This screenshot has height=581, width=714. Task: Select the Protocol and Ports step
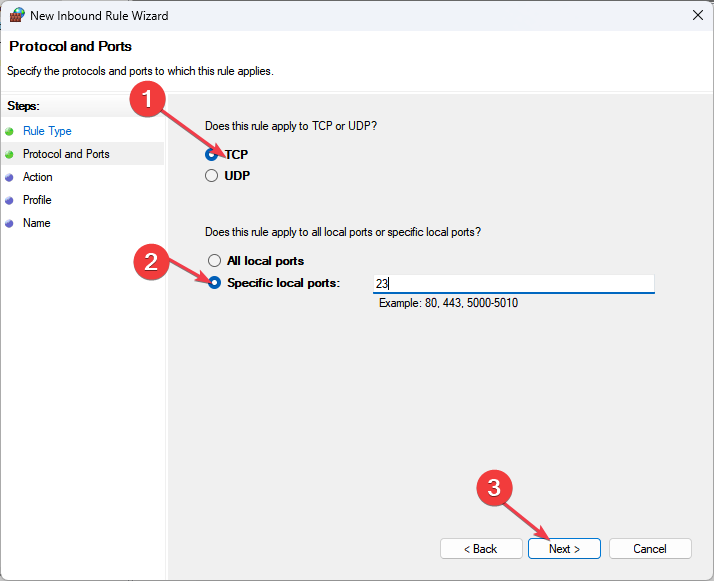[66, 154]
